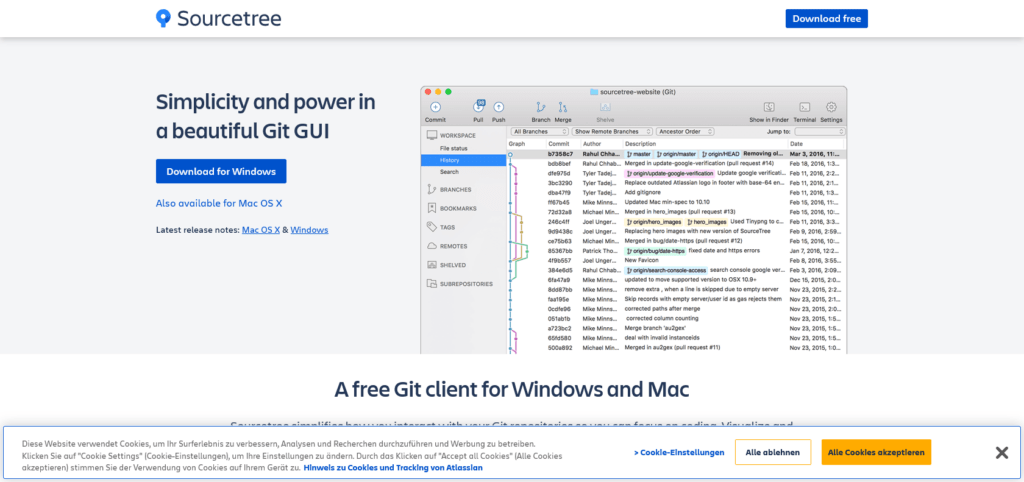The height and width of the screenshot is (482, 1024).
Task: Open Cookie-Einstellungen link
Action: pyautogui.click(x=679, y=452)
